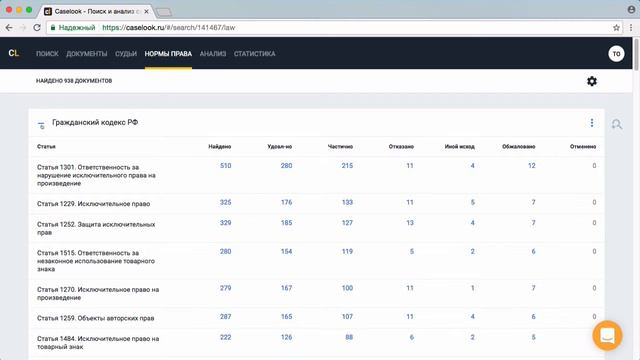Open the 119 partial cases for Статья 1515
Viewport: 640px width, 360px height.
click(x=347, y=251)
